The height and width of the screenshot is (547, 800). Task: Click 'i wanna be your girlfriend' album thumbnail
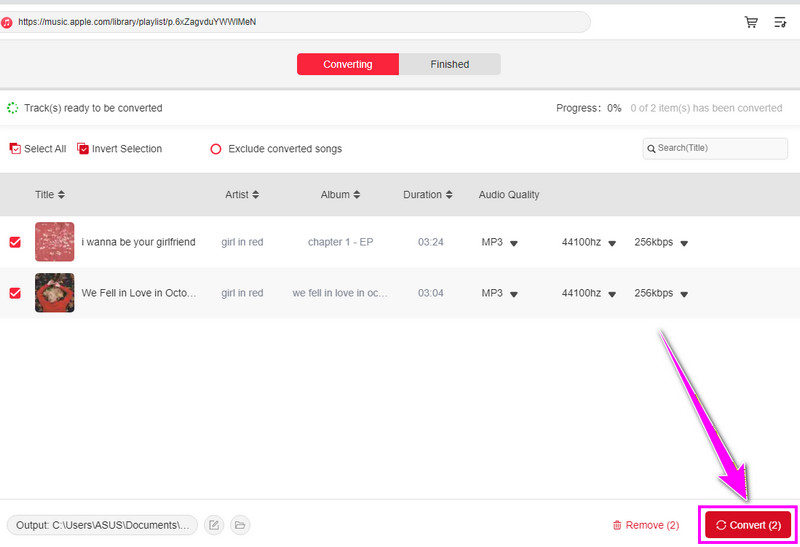point(55,242)
